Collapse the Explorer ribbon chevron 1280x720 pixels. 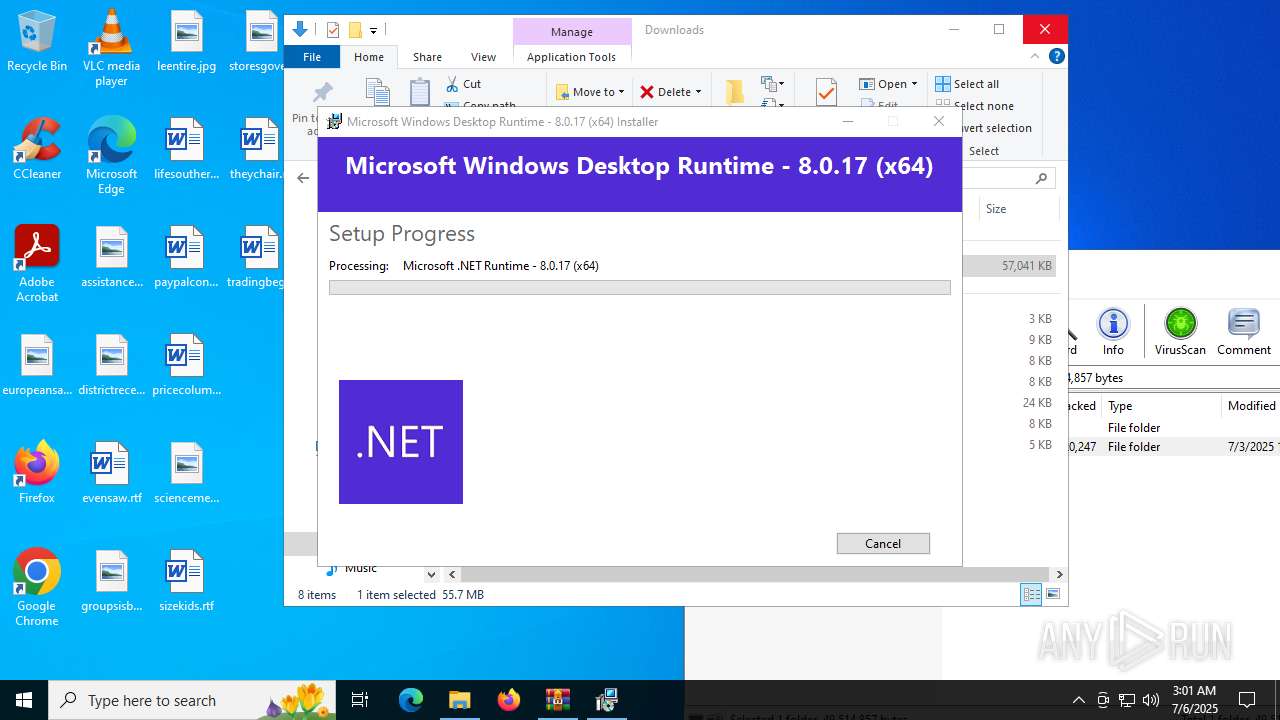(1035, 56)
